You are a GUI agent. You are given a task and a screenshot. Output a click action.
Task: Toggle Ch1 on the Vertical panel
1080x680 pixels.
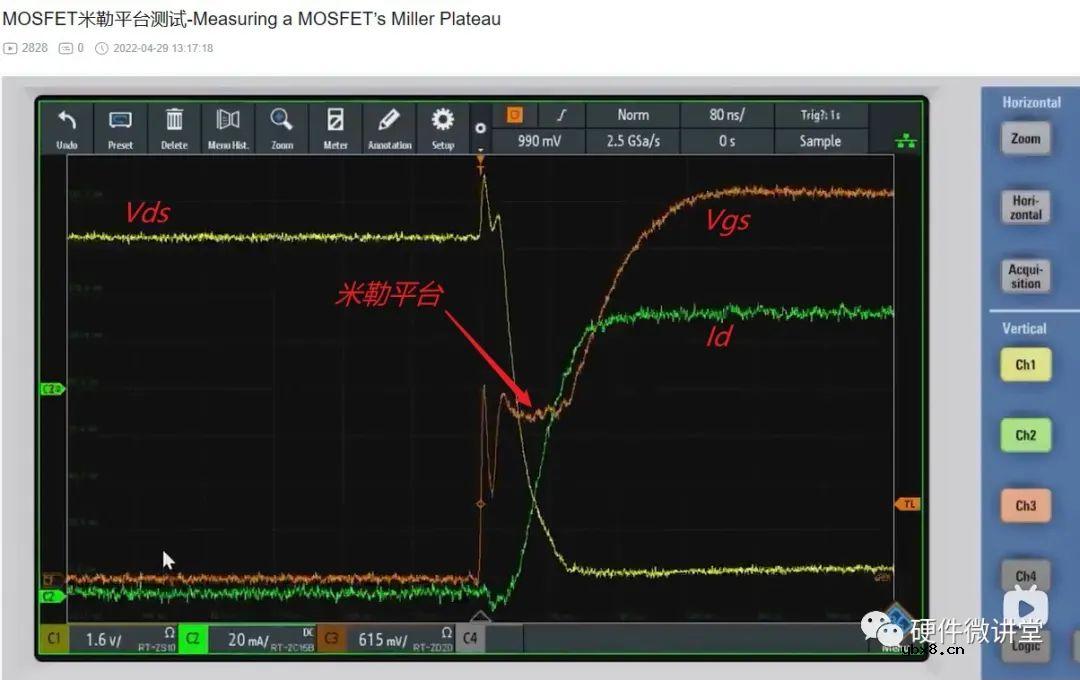point(1025,365)
